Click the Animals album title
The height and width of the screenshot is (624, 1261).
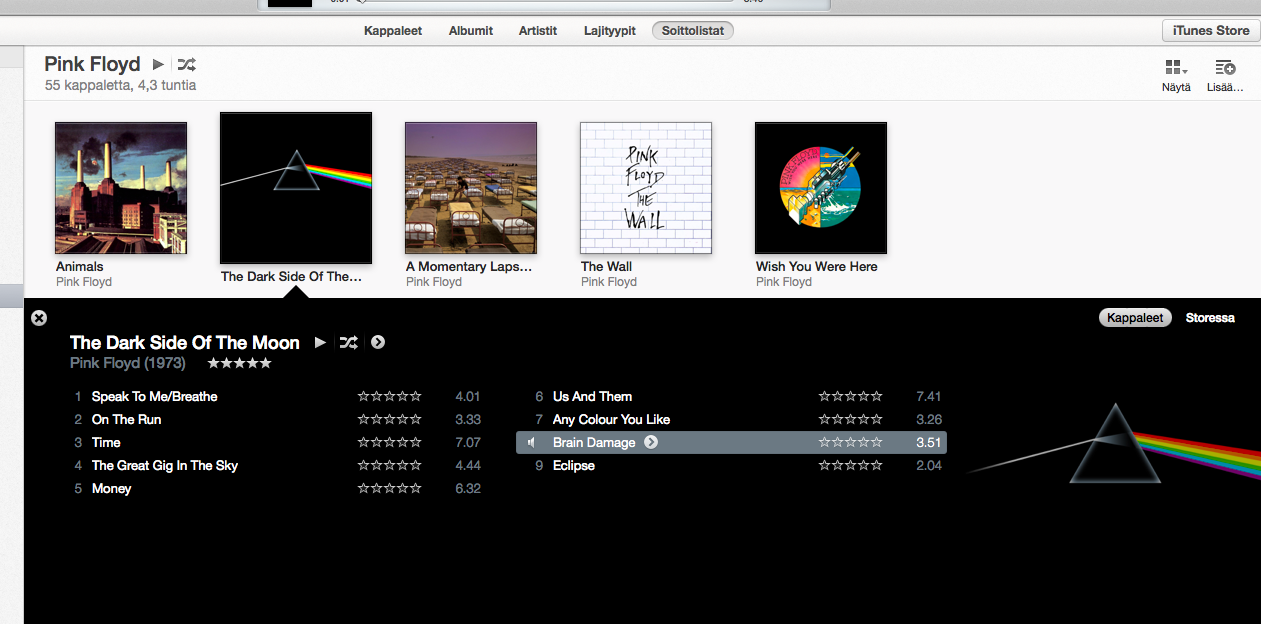80,267
